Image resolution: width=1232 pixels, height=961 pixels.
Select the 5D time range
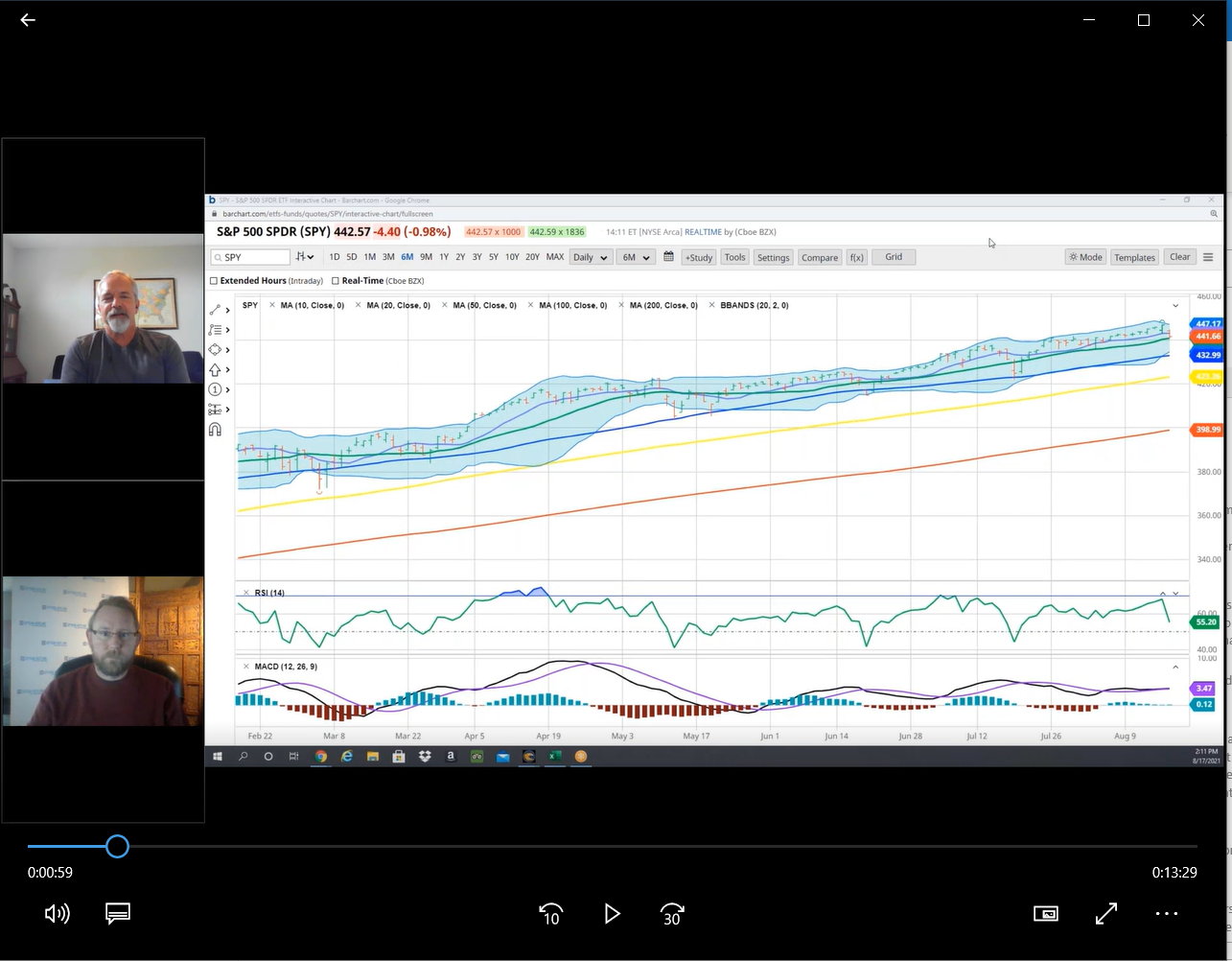[352, 257]
